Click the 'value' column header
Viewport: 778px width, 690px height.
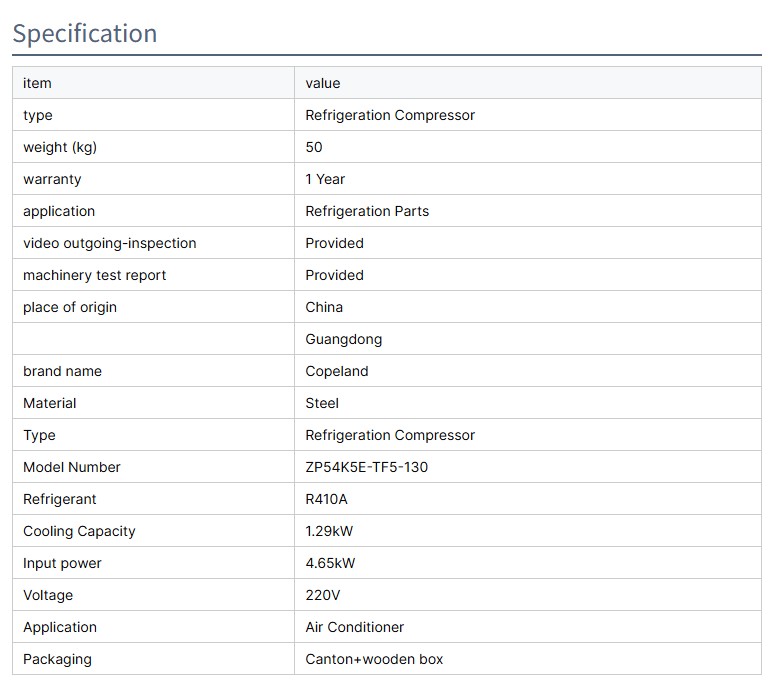323,83
